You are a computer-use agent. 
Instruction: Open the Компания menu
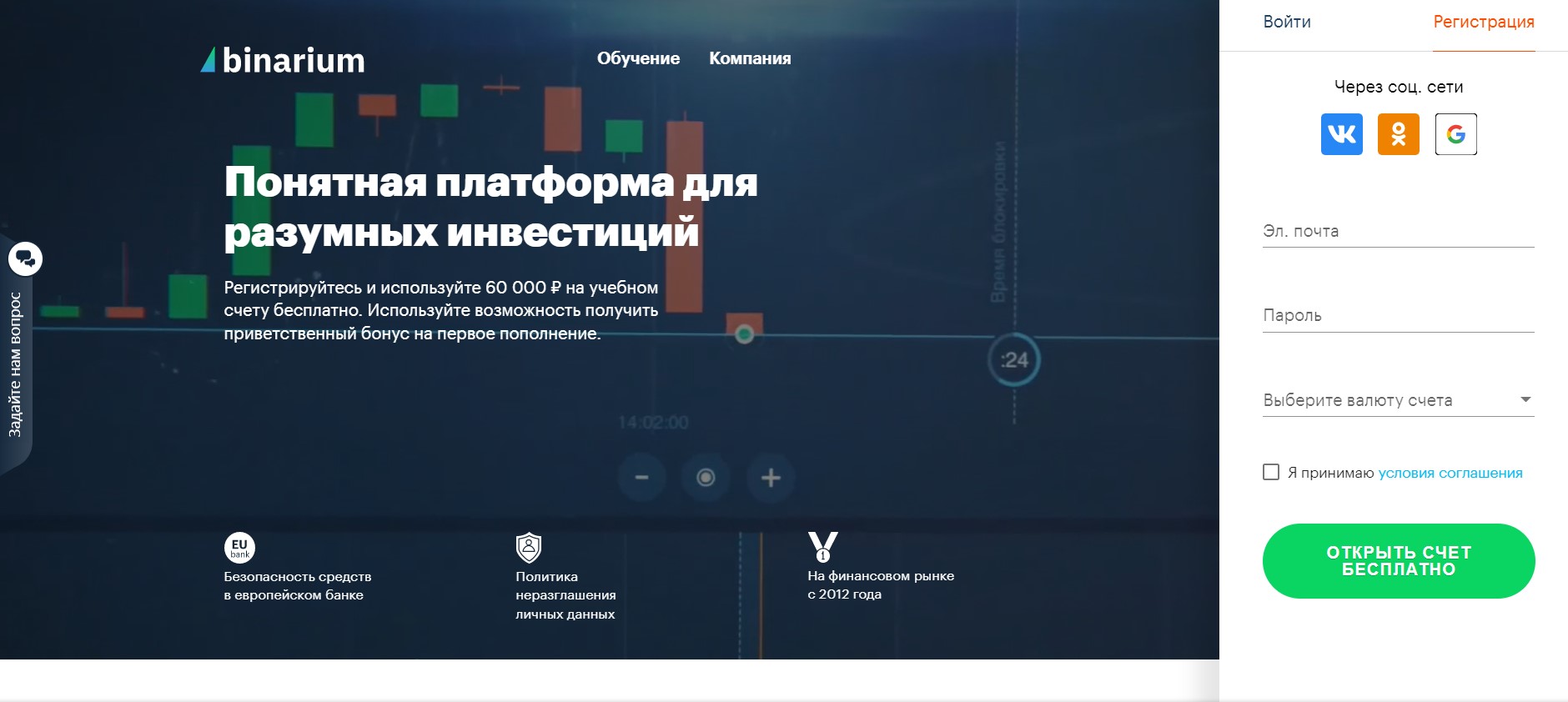click(750, 58)
